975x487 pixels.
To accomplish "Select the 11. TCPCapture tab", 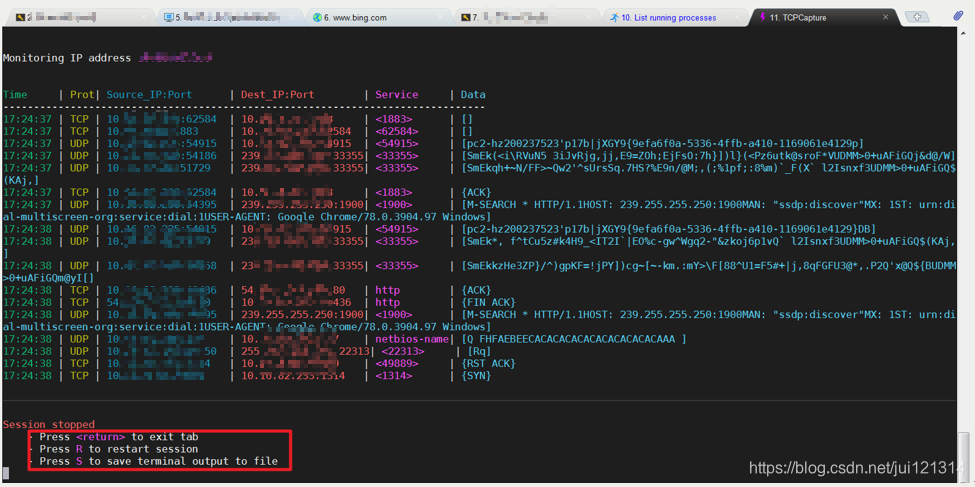I will click(825, 17).
